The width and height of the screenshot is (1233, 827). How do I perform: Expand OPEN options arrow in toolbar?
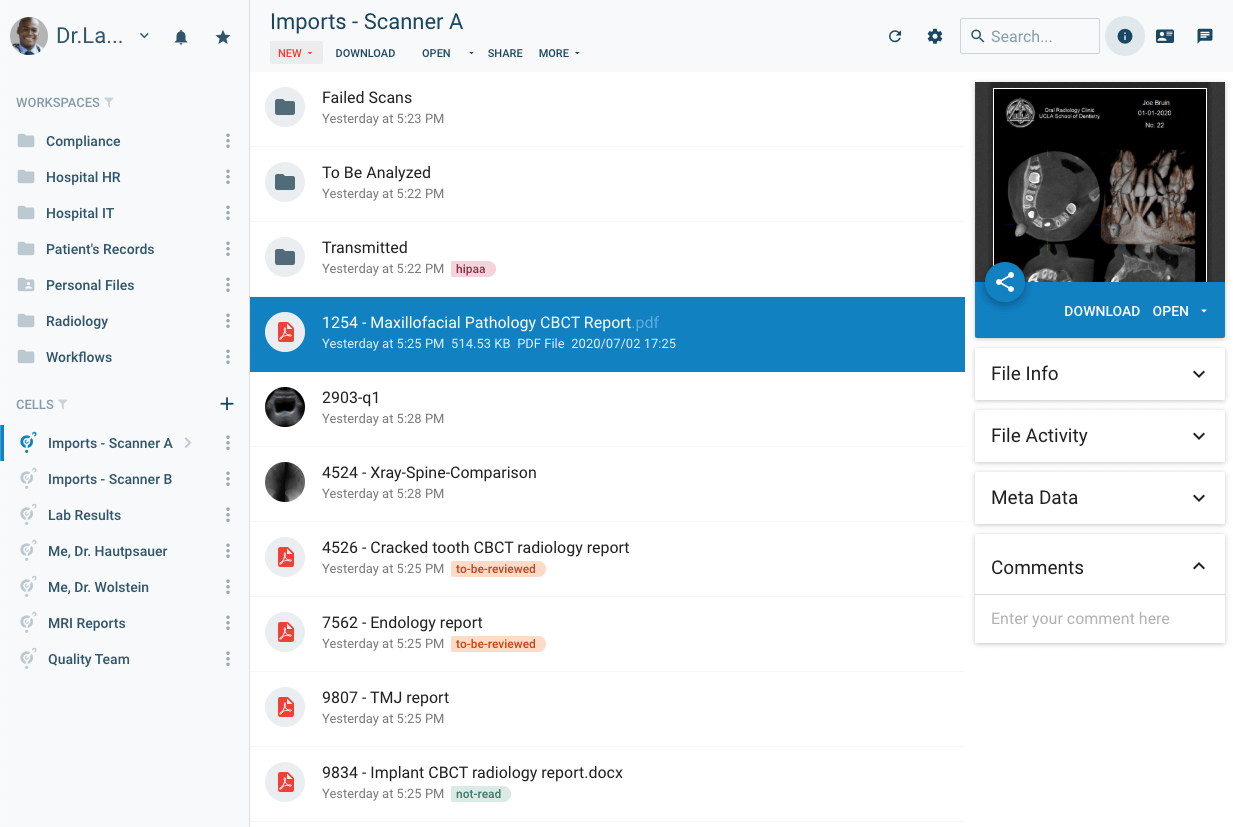click(471, 53)
